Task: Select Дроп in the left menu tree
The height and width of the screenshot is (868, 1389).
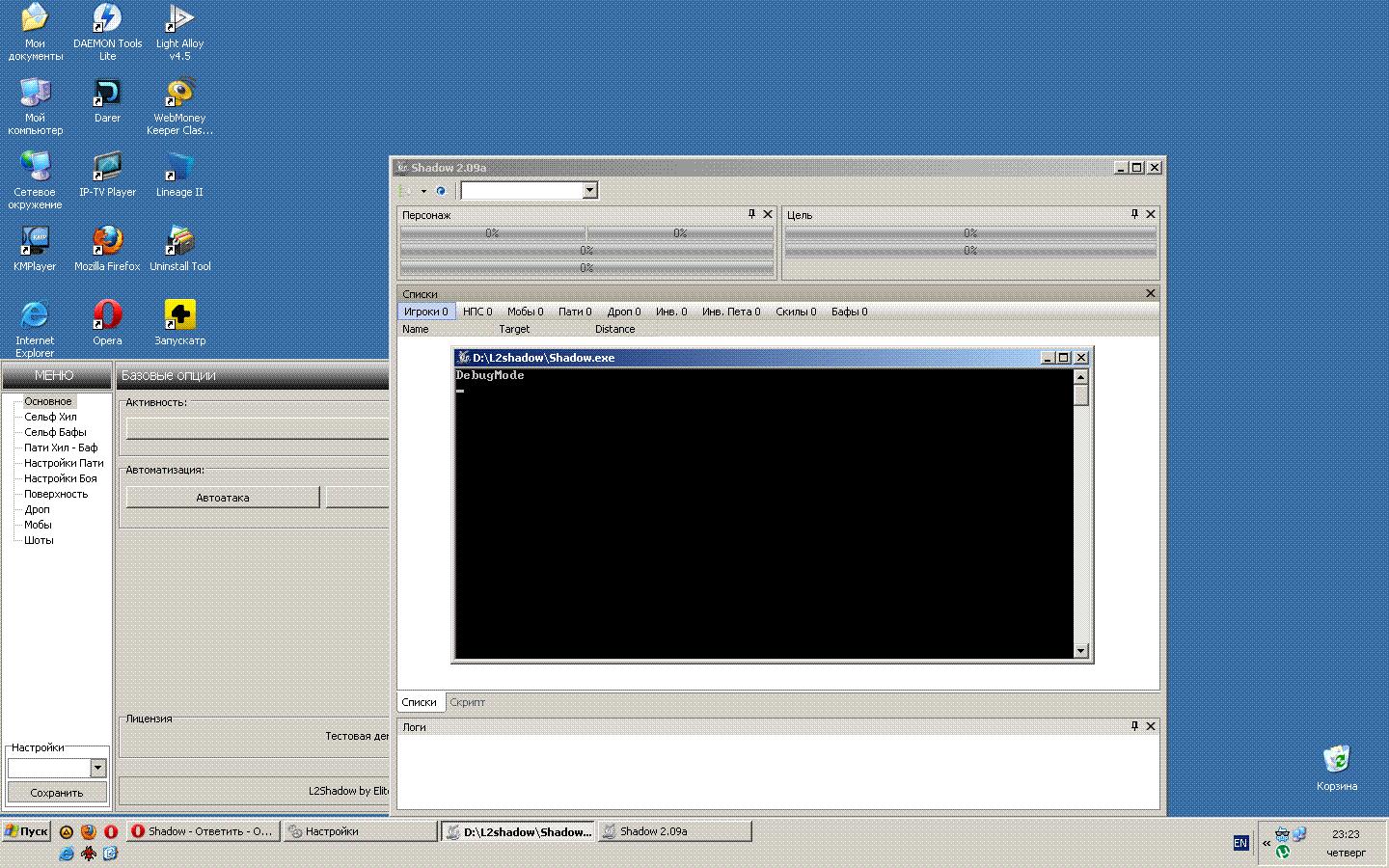Action: (x=38, y=509)
